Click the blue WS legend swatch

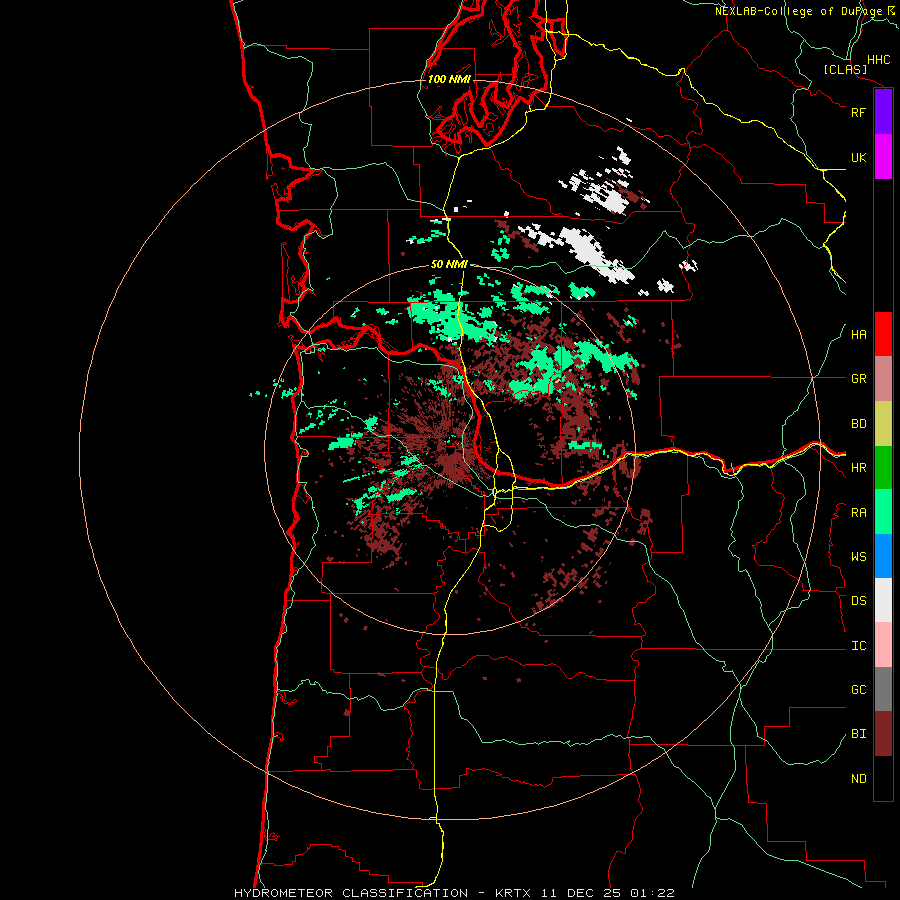pos(883,556)
